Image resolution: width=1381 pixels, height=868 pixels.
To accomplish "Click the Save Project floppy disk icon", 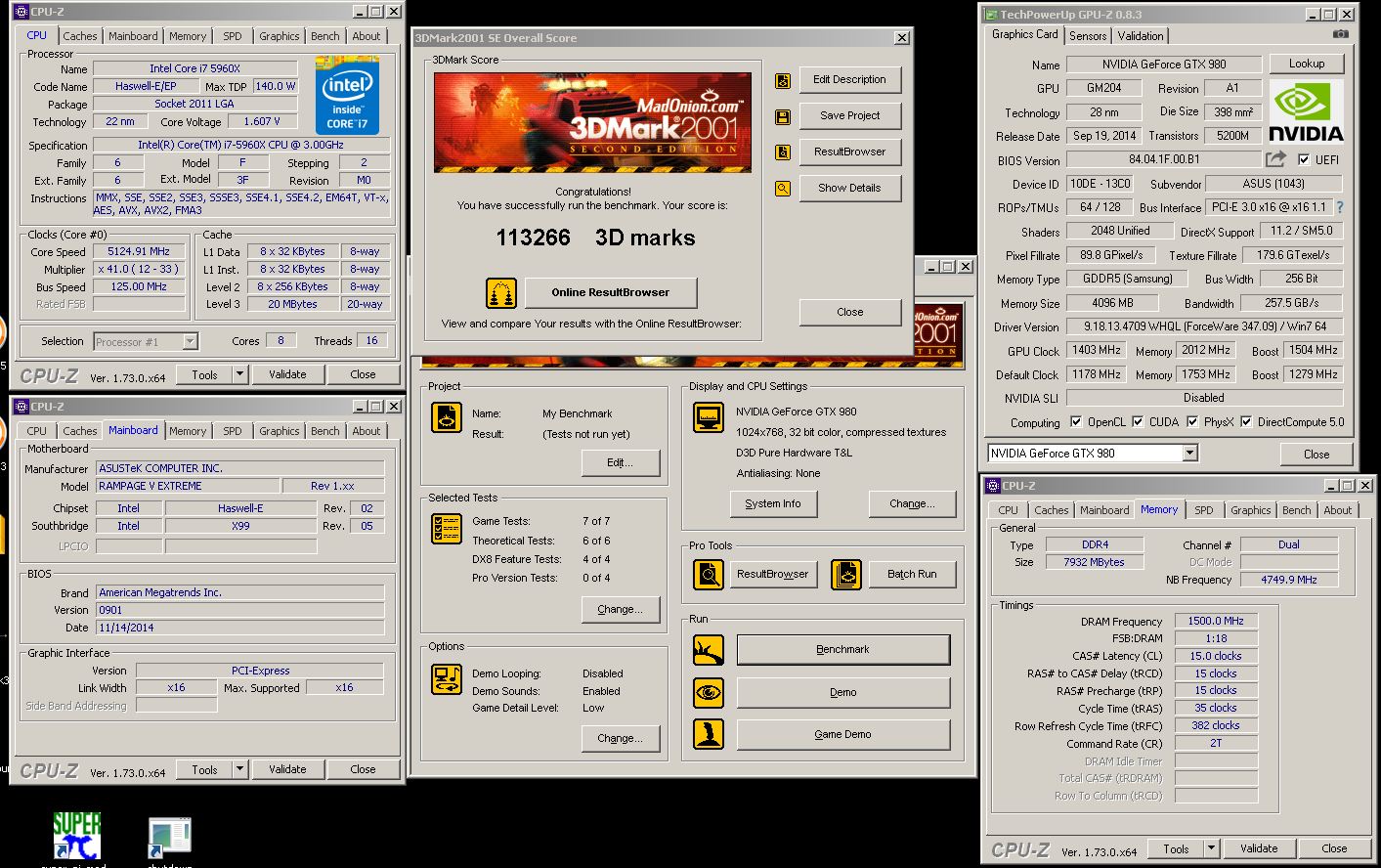I will [783, 117].
